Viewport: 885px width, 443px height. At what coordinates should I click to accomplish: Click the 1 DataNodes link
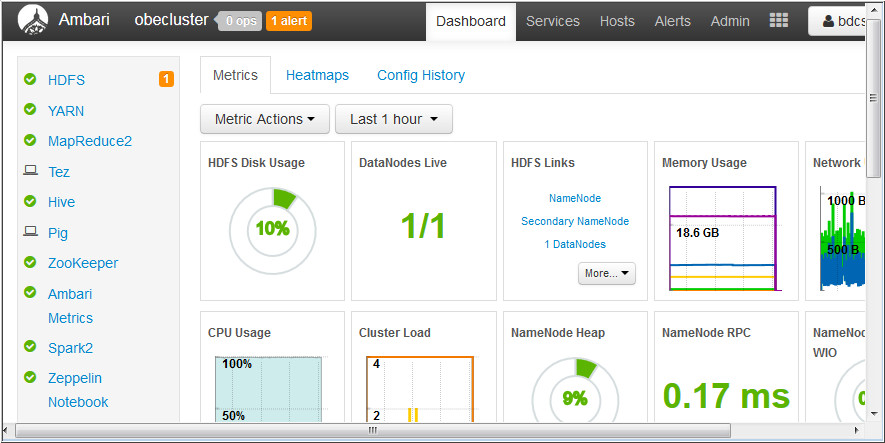point(575,244)
